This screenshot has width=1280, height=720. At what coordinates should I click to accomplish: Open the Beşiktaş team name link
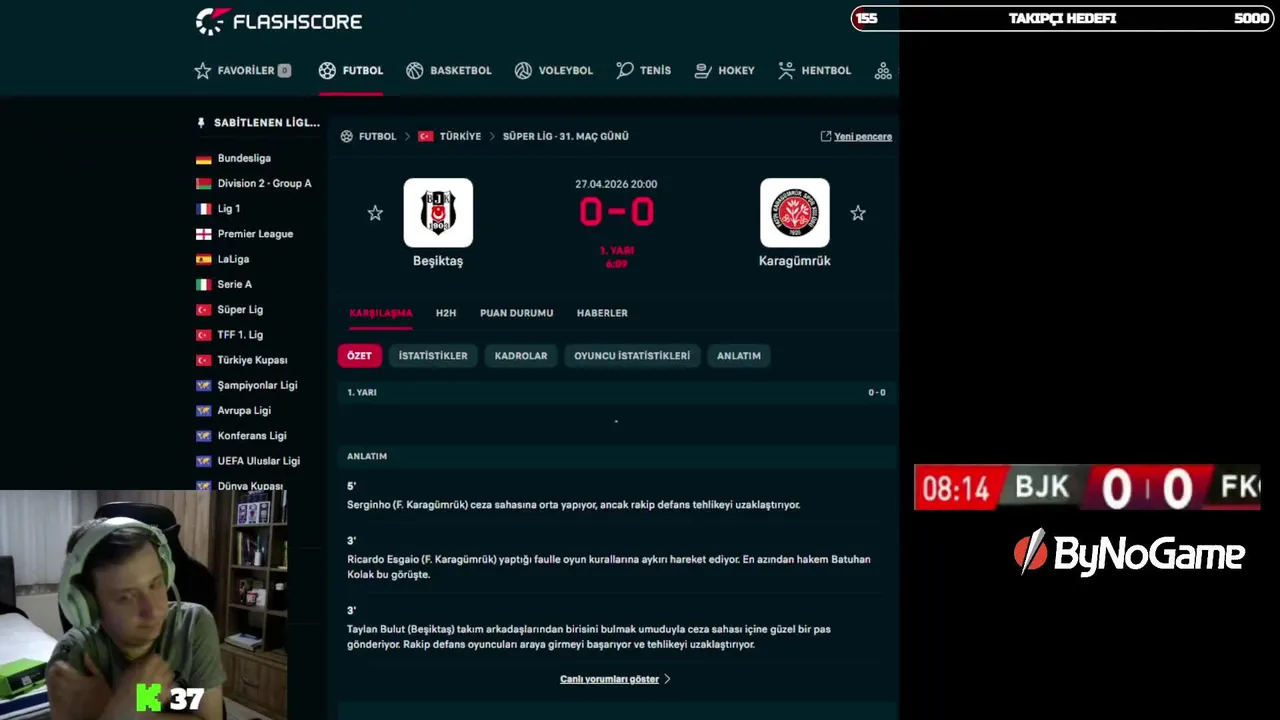coord(438,261)
